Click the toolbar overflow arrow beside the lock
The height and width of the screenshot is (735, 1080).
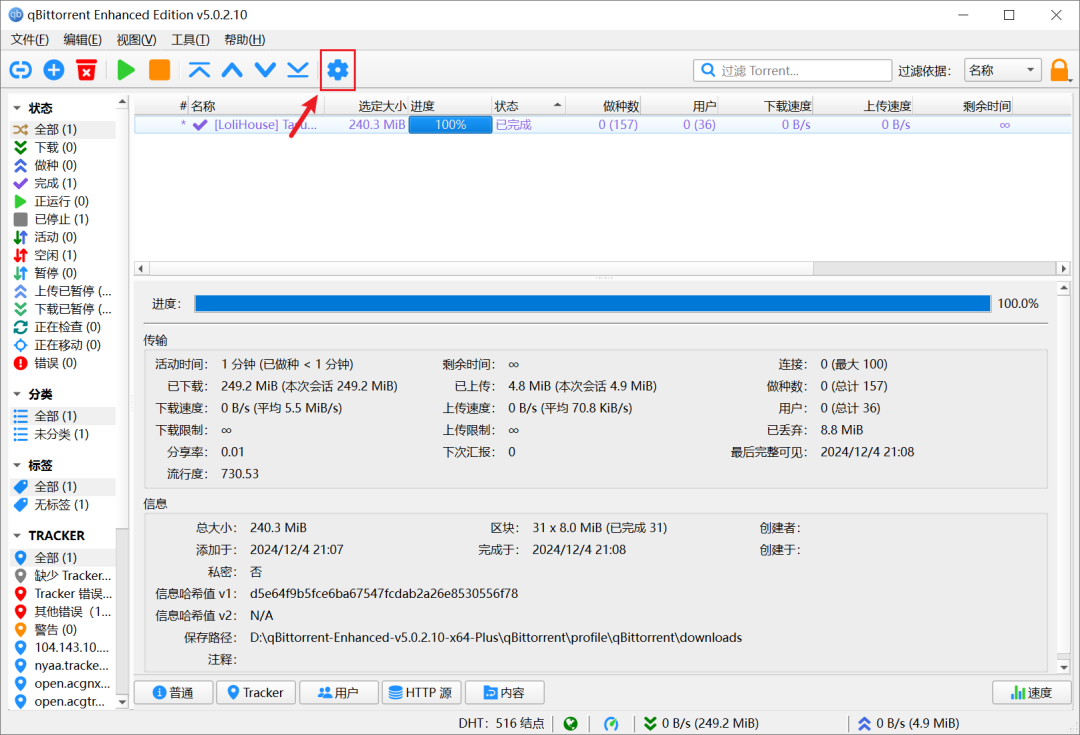pyautogui.click(x=1071, y=80)
